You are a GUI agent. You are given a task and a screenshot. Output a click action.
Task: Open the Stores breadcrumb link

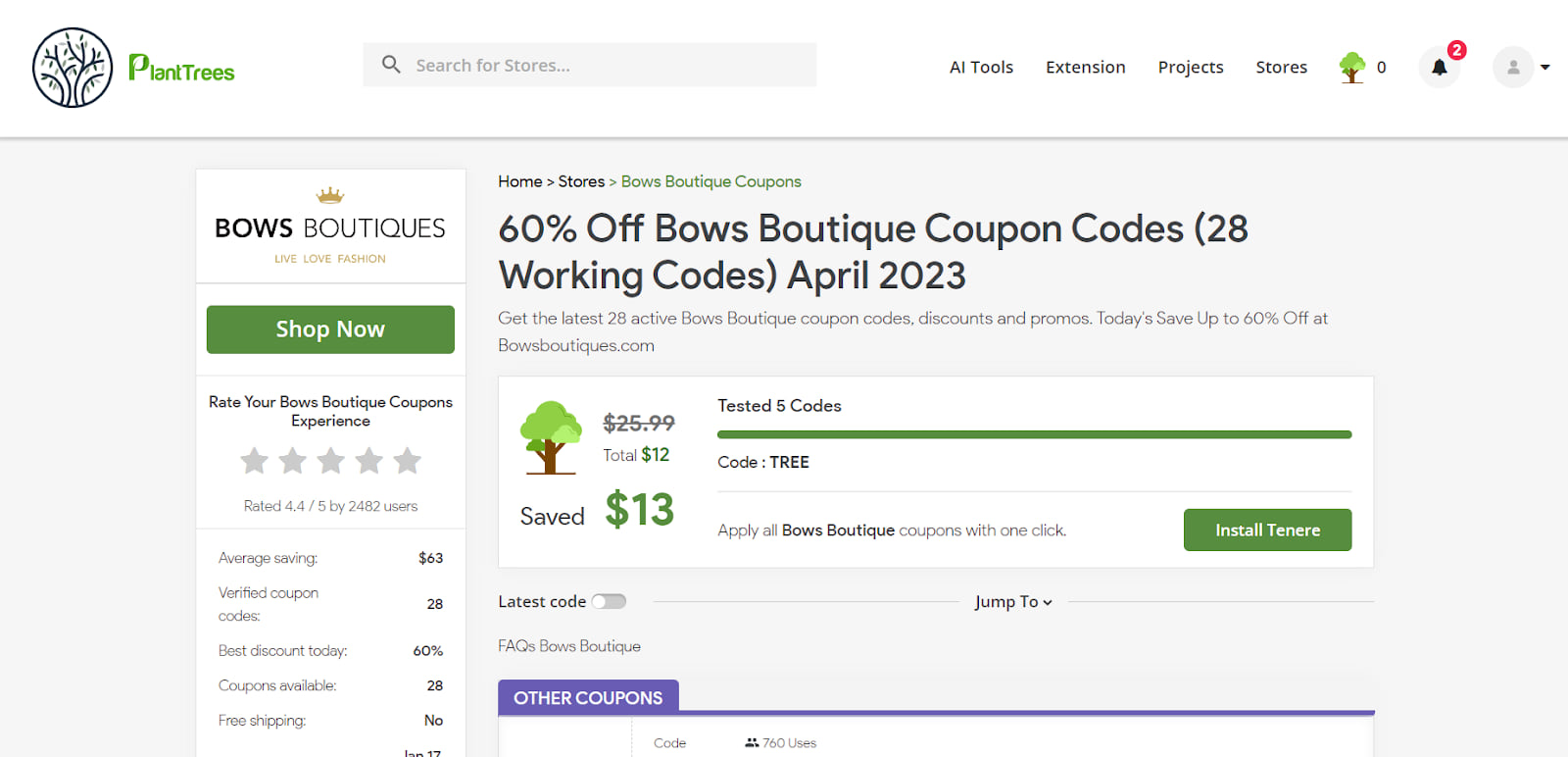point(581,181)
